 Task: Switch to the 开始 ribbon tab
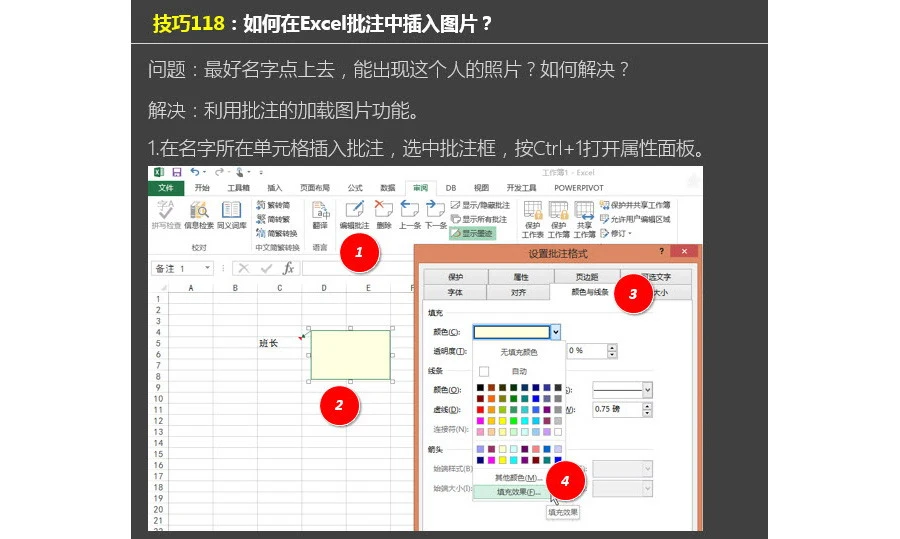(x=202, y=188)
